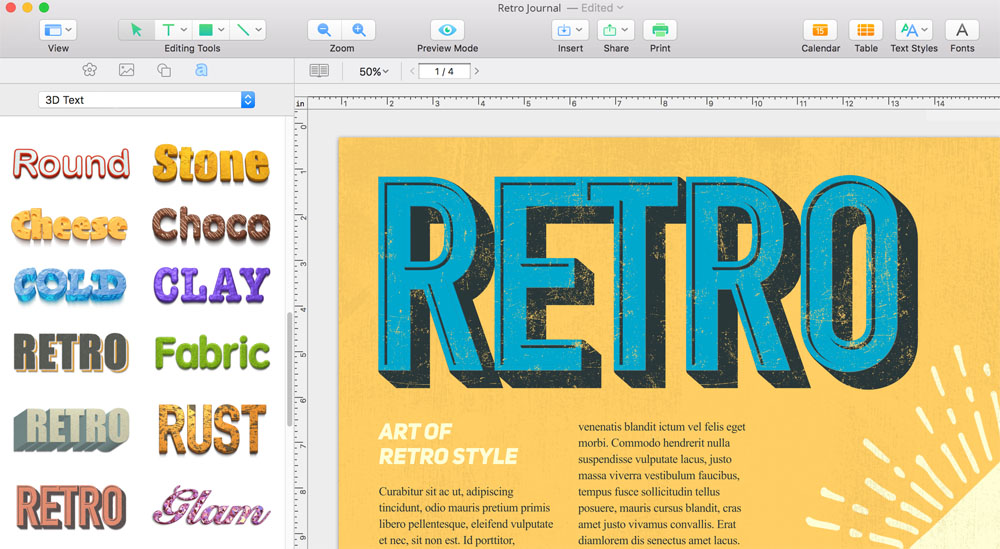Click the zoom in magnifier
The image size is (1000, 549).
[359, 30]
